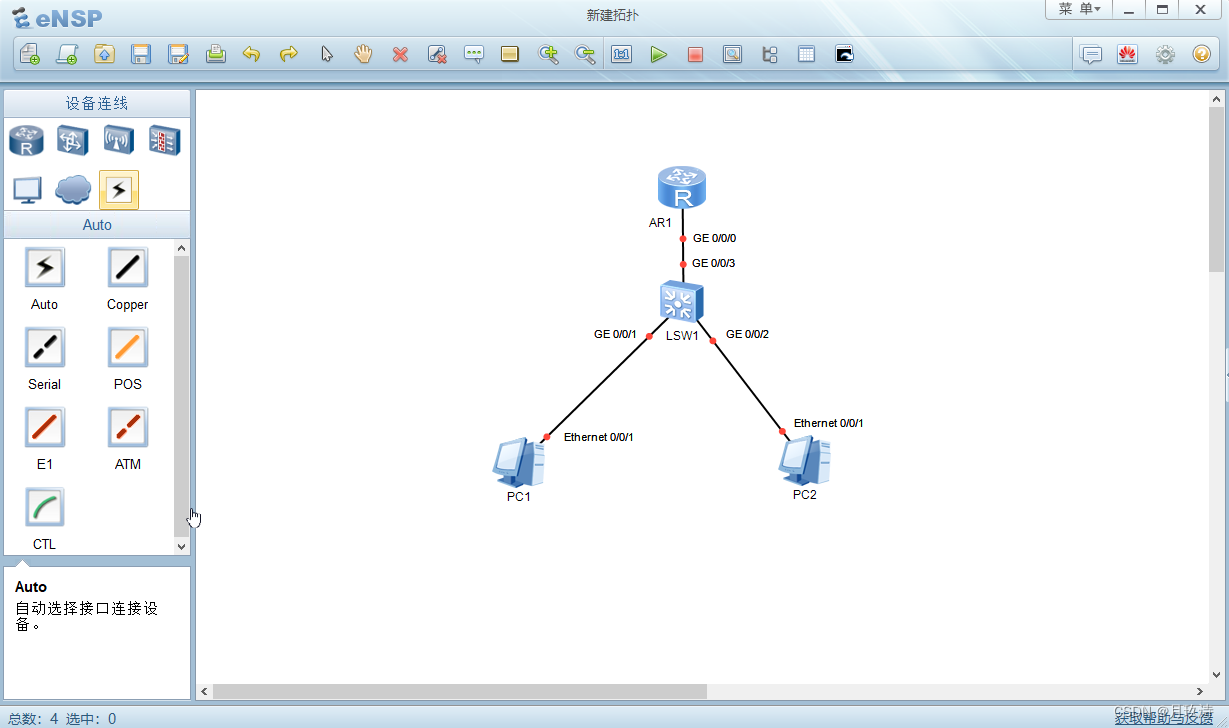The image size is (1229, 728).
Task: Click the PC1 device on canvas
Action: [518, 462]
